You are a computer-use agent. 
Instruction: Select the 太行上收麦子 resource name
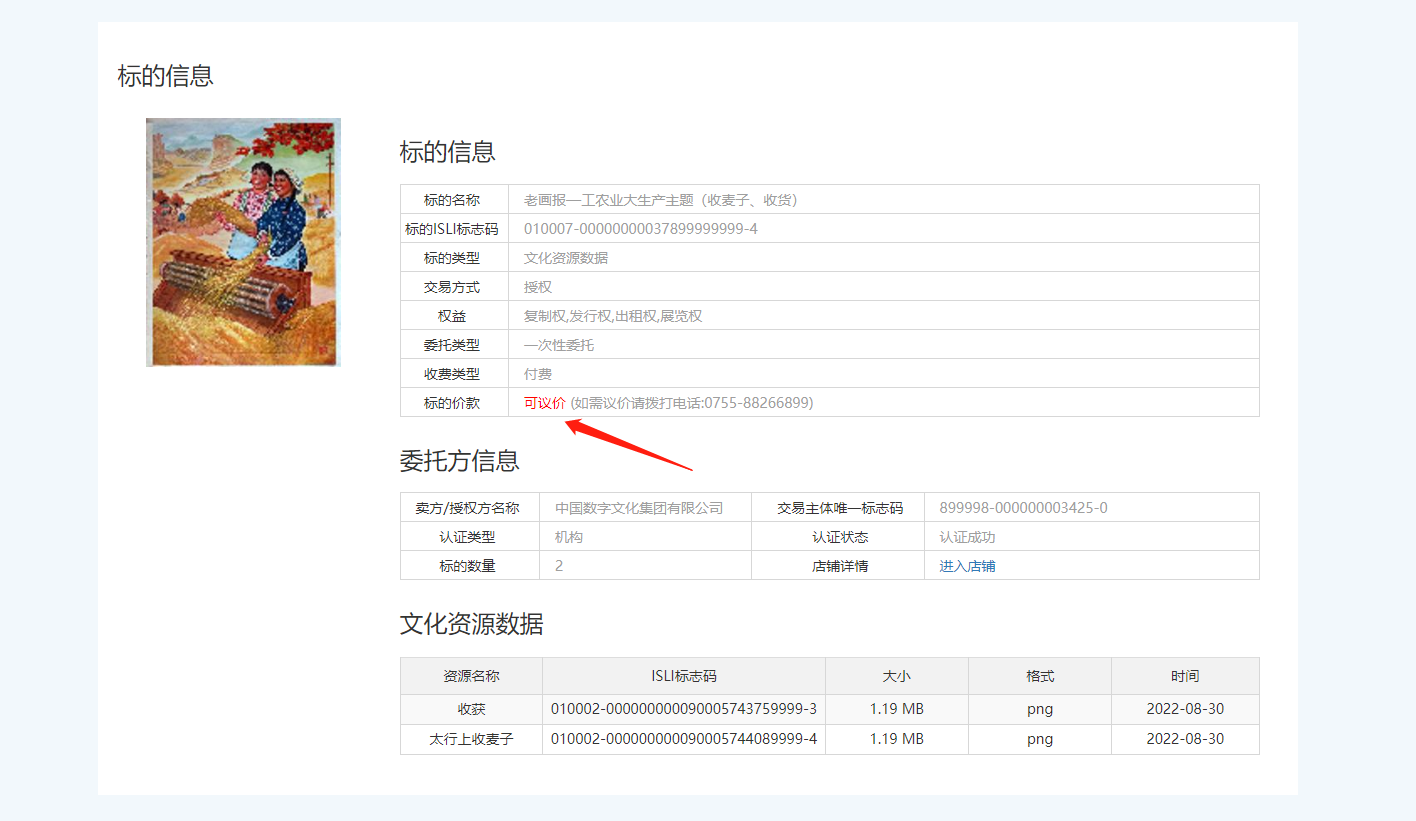click(471, 739)
